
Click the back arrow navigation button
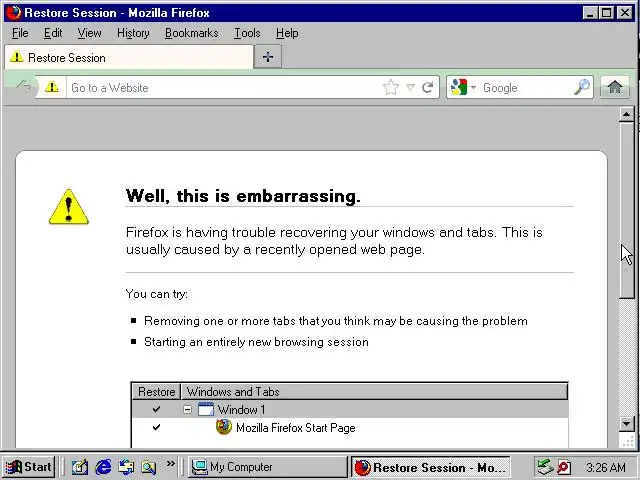coord(24,87)
